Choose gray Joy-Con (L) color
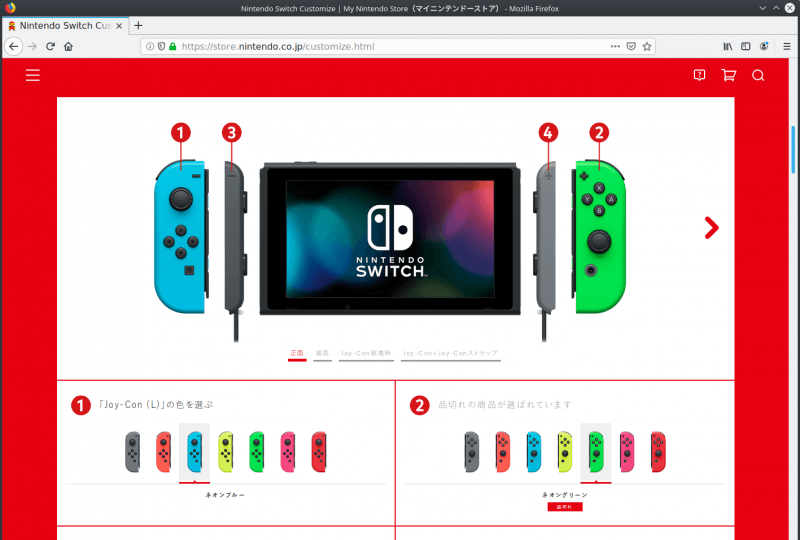This screenshot has height=540, width=800. (x=133, y=452)
